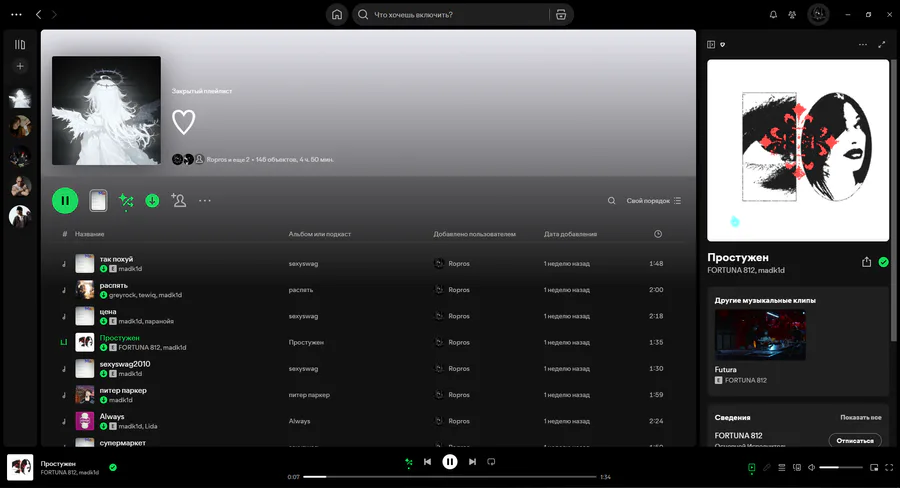Open the Futura music video thumbnail
900x488 pixels.
click(760, 335)
